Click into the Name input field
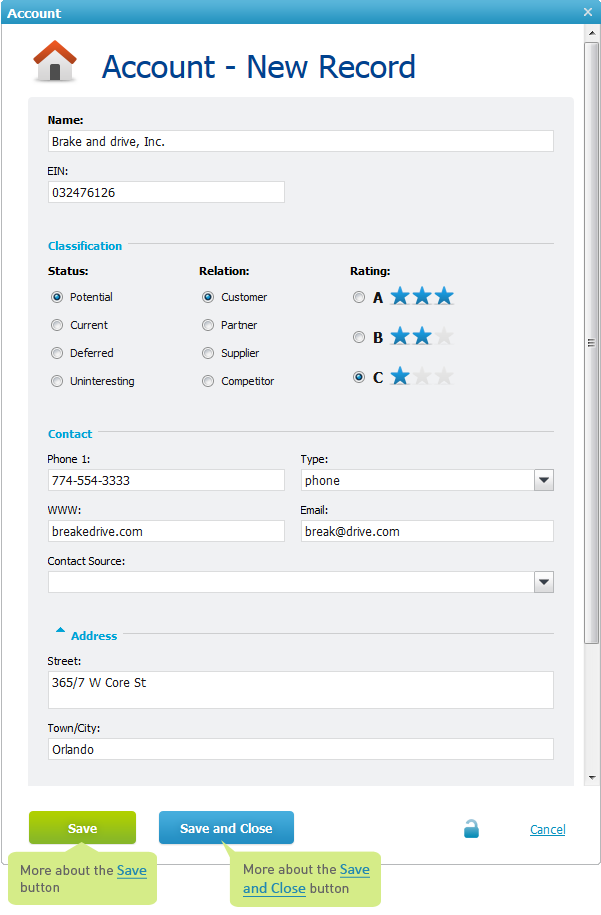The height and width of the screenshot is (915, 601). pyautogui.click(x=300, y=141)
